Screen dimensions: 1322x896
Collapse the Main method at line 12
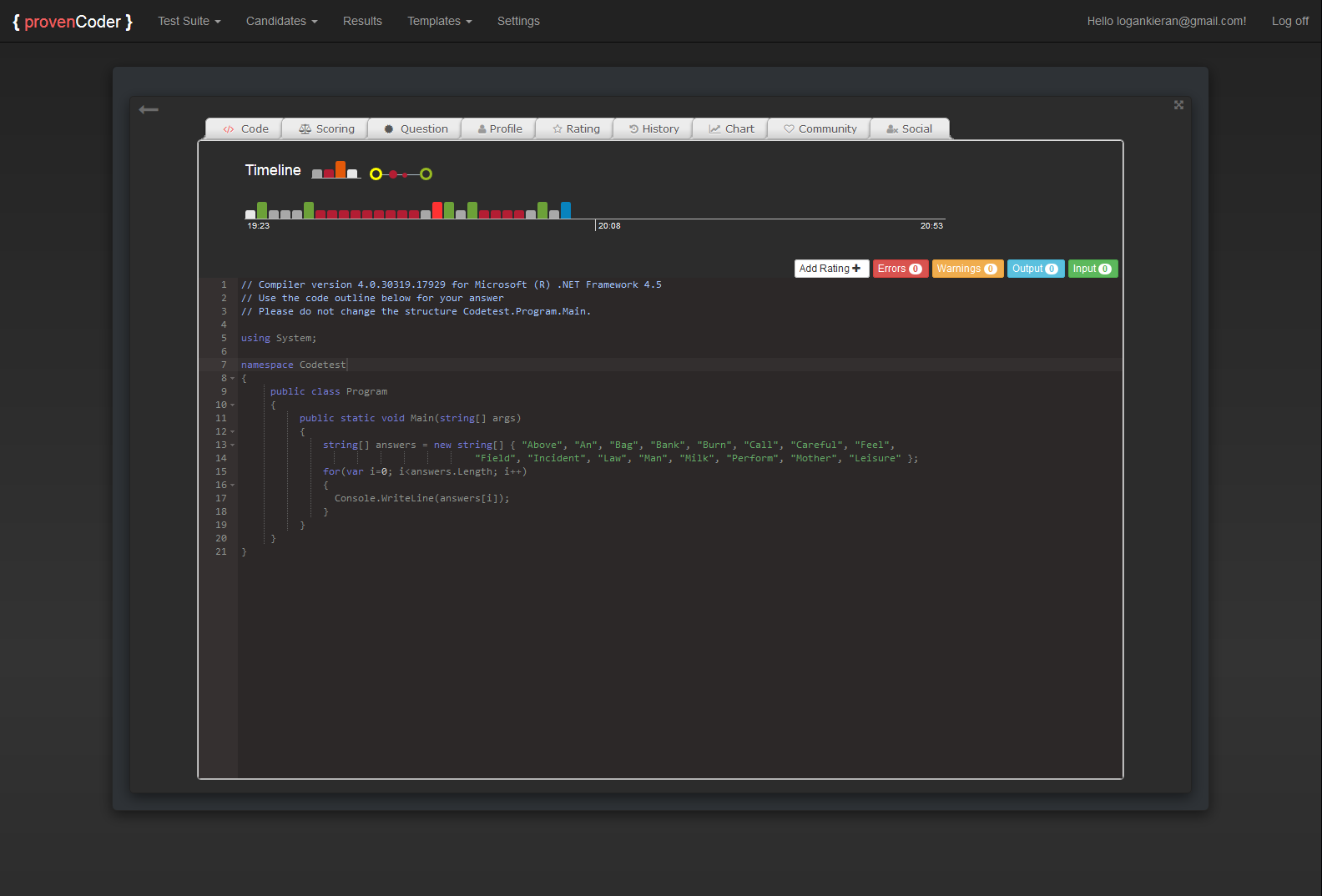click(233, 431)
